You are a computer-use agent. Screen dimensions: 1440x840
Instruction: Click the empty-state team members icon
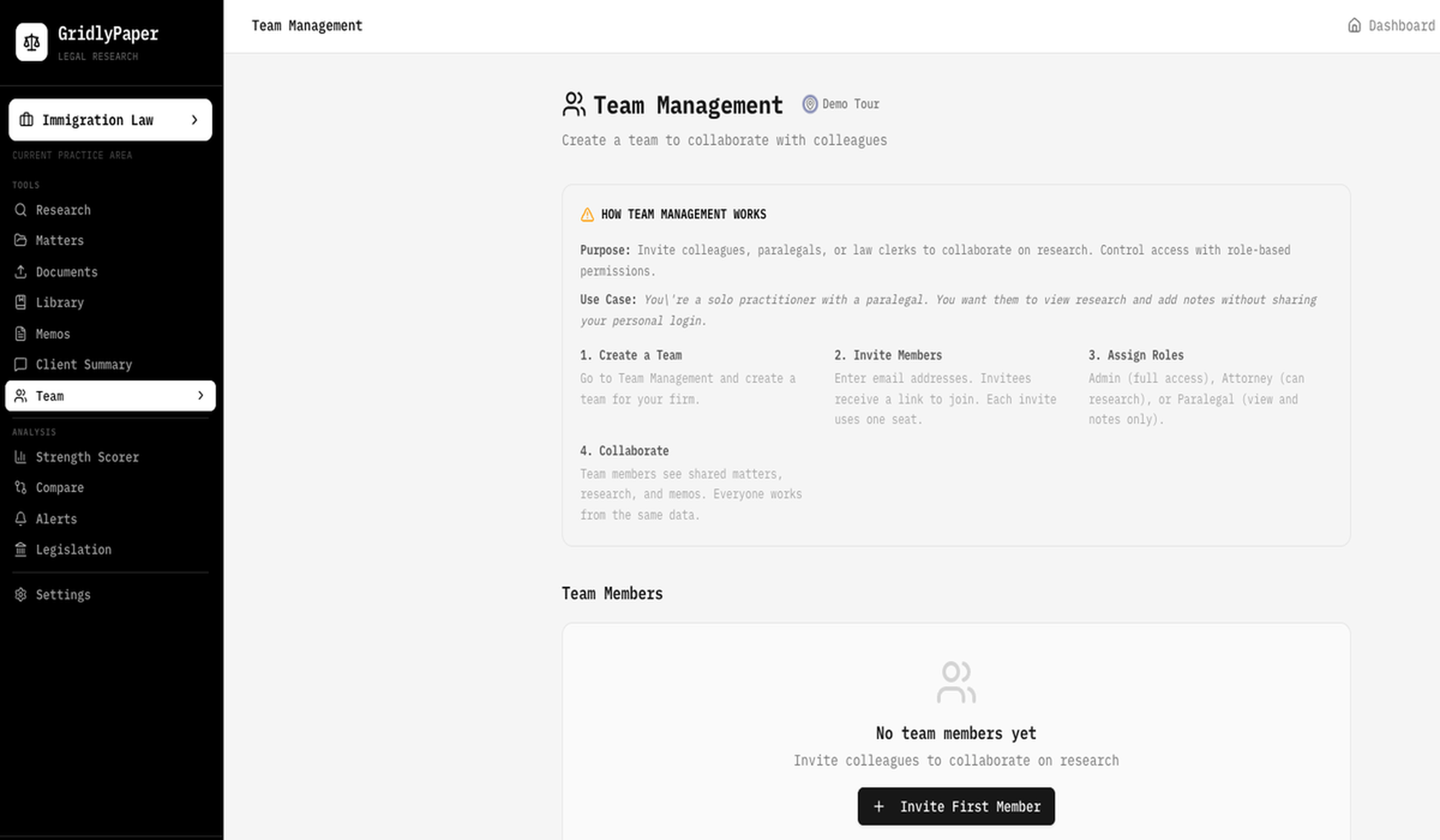pos(956,682)
